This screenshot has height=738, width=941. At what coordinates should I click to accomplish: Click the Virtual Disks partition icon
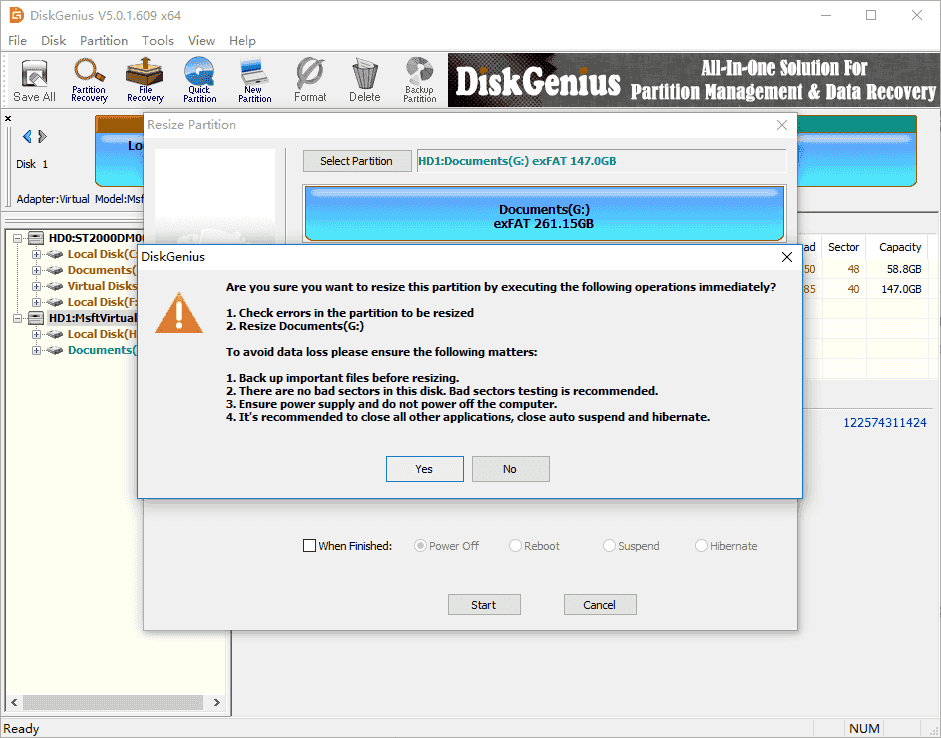(55, 286)
